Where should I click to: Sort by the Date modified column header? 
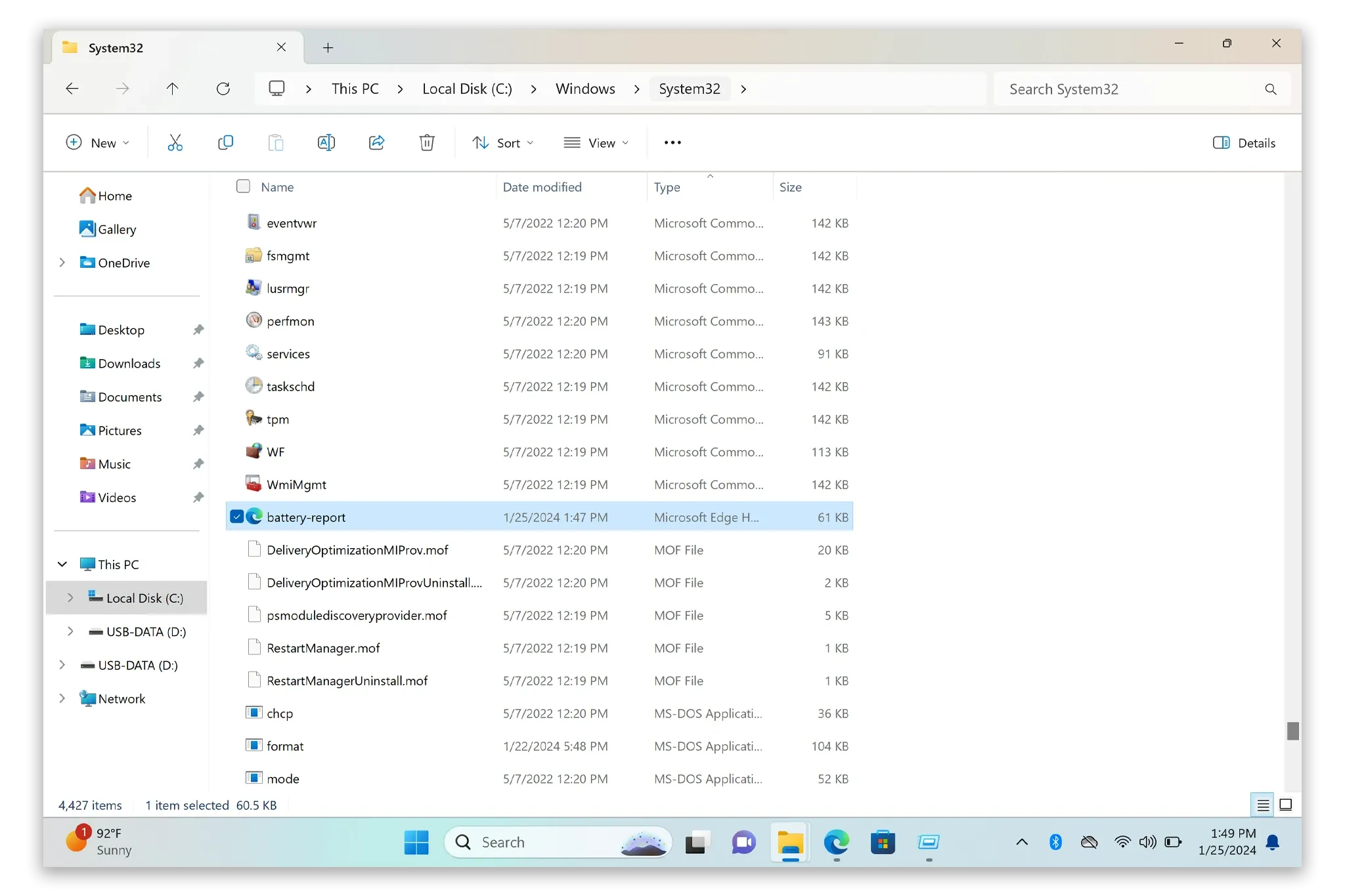542,187
